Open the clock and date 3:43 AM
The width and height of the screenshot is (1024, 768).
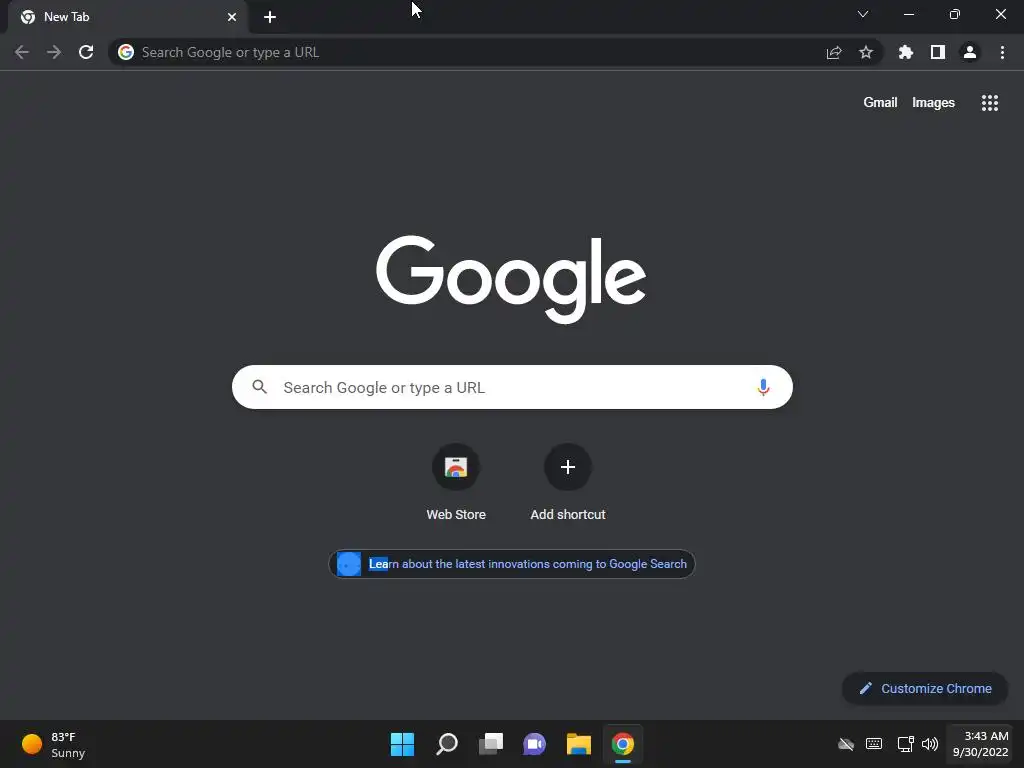981,744
